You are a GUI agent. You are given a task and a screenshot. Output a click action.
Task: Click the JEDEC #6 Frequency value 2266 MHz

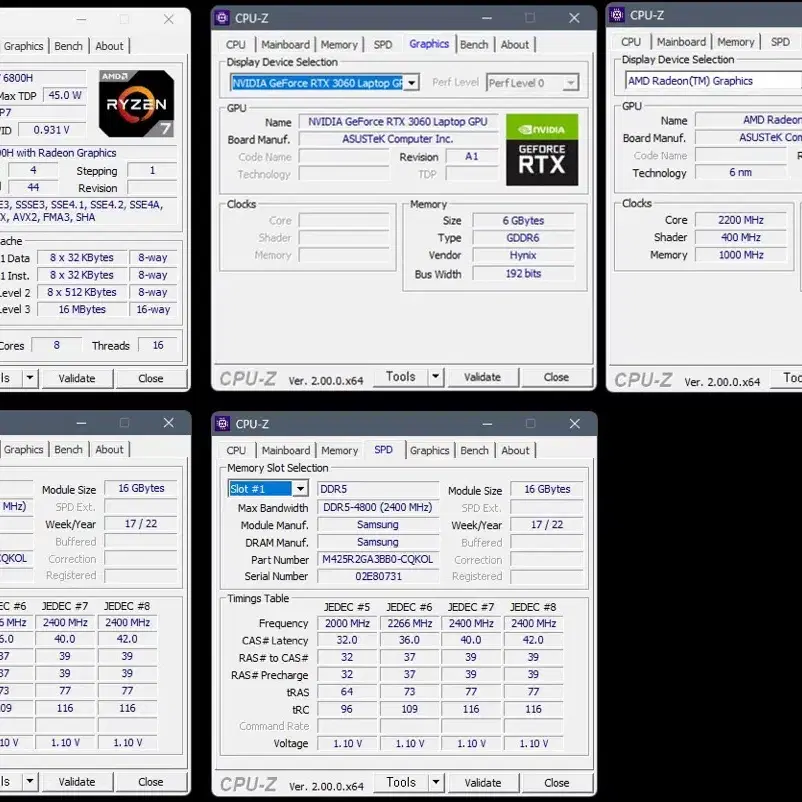(409, 623)
